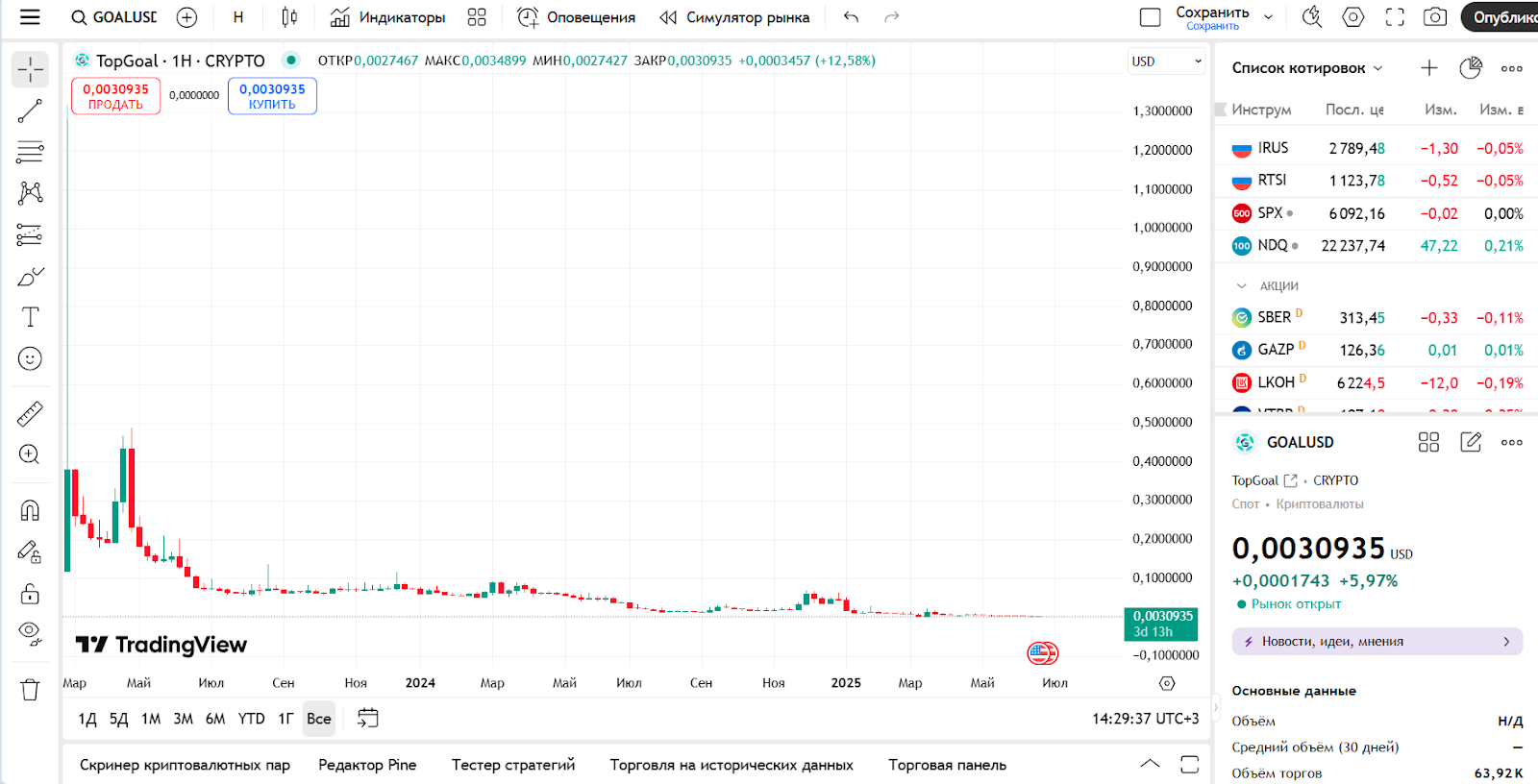Activate the zoom in tool

pyautogui.click(x=30, y=454)
